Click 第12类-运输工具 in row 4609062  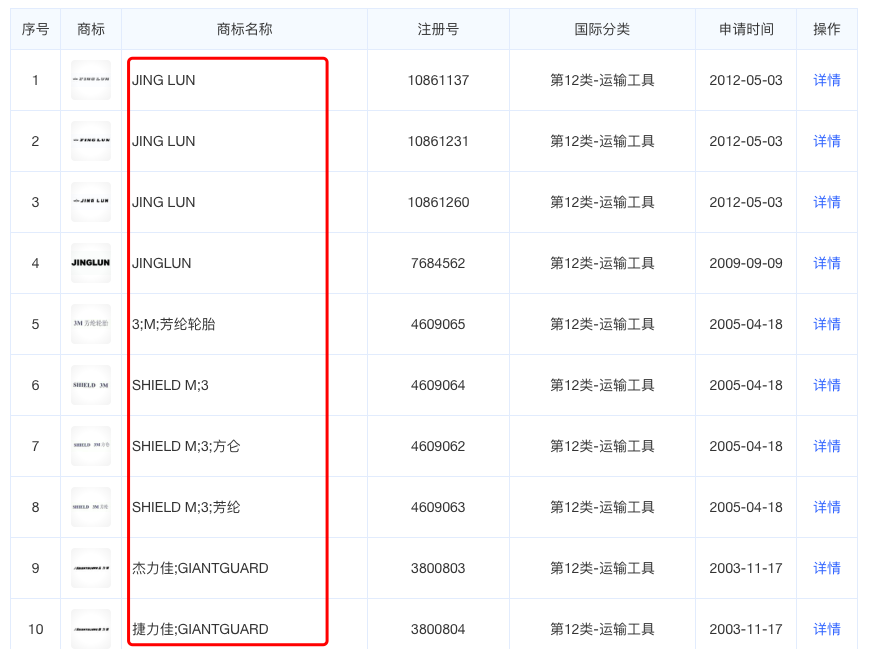click(602, 446)
